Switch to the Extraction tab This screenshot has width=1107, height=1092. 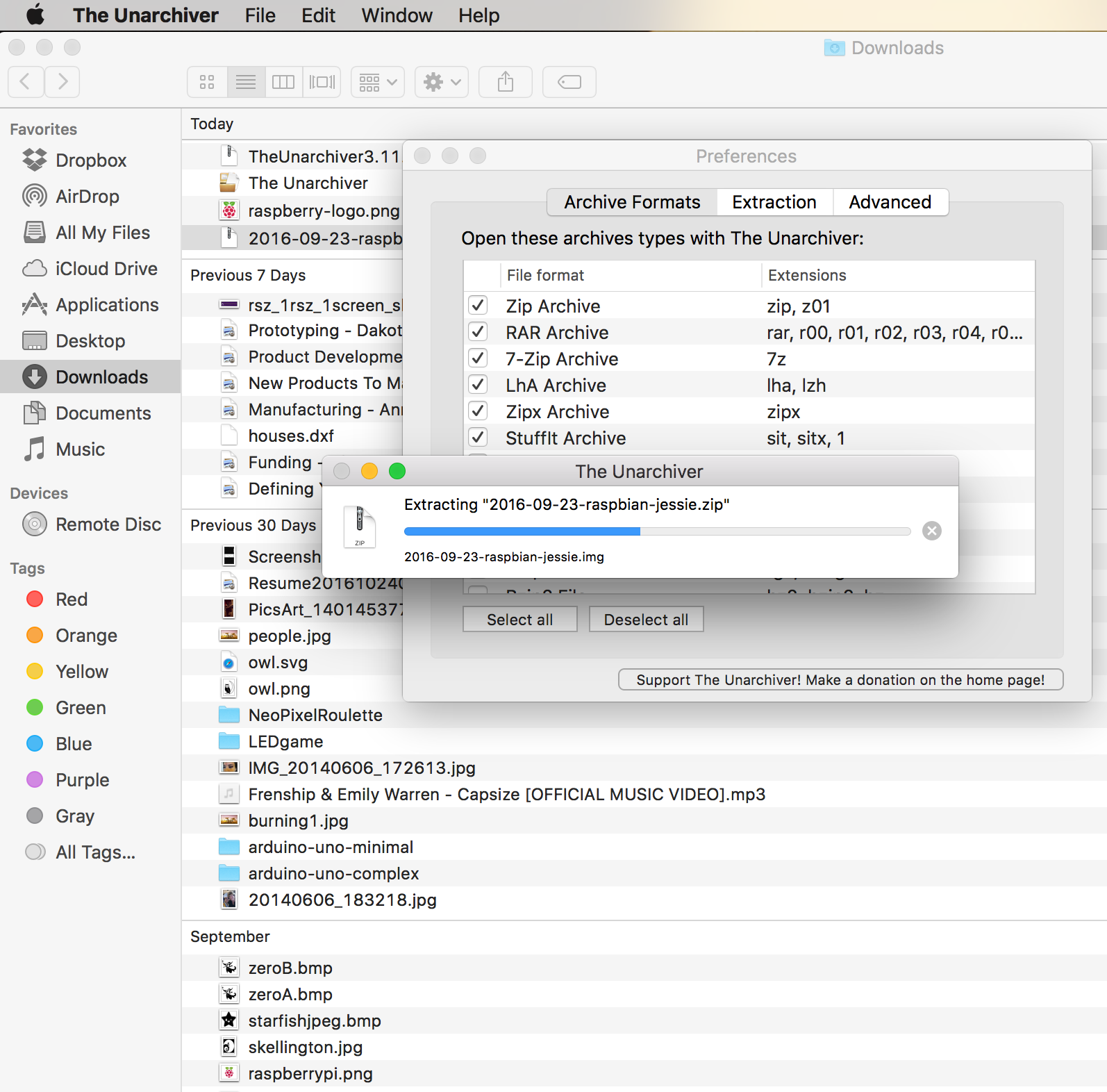coord(774,202)
